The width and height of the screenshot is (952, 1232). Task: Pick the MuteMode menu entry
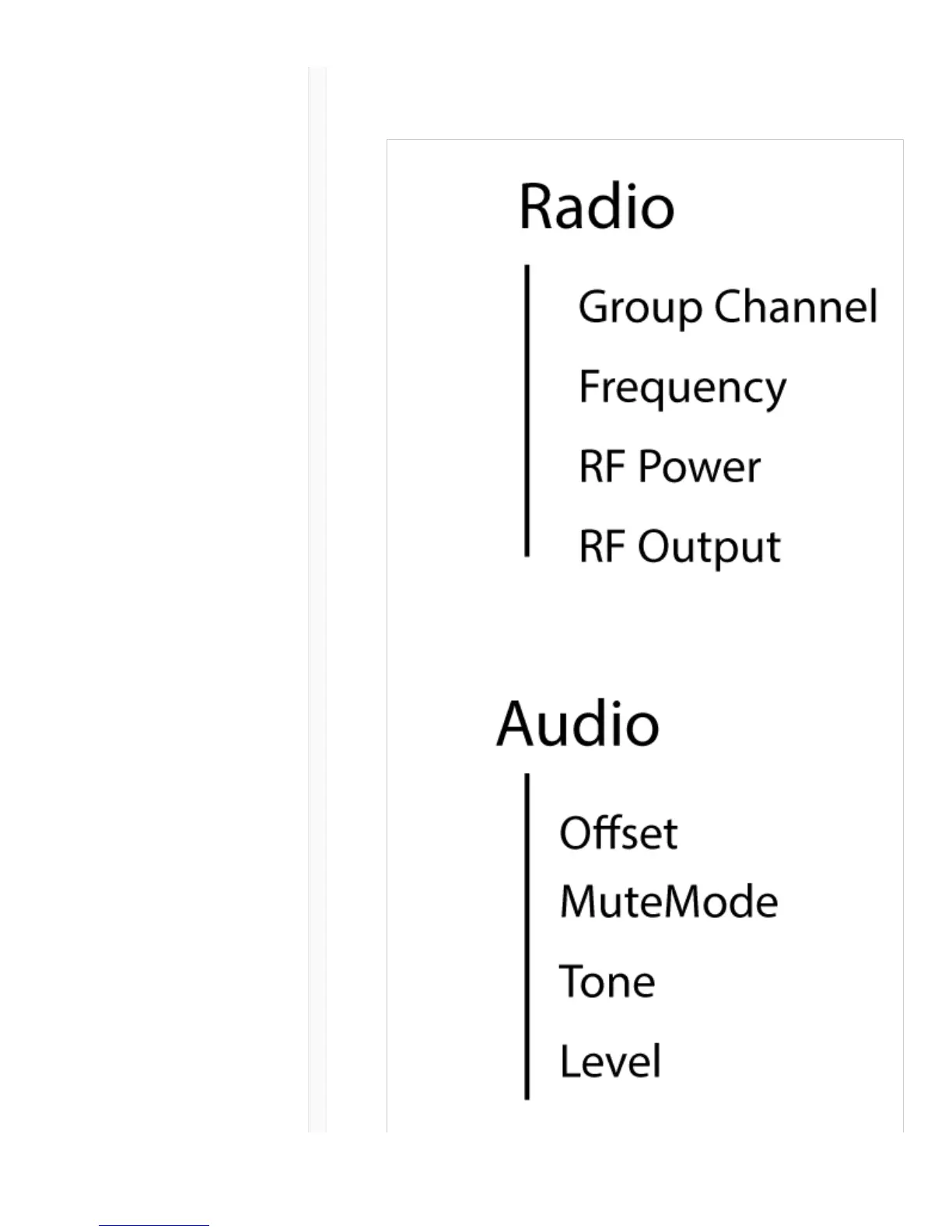pyautogui.click(x=668, y=902)
